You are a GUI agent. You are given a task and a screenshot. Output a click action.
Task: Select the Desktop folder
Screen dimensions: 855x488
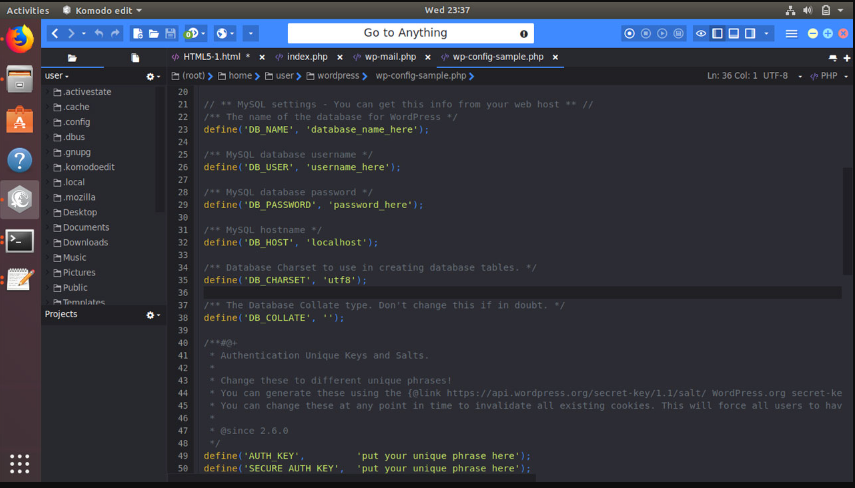pyautogui.click(x=80, y=213)
